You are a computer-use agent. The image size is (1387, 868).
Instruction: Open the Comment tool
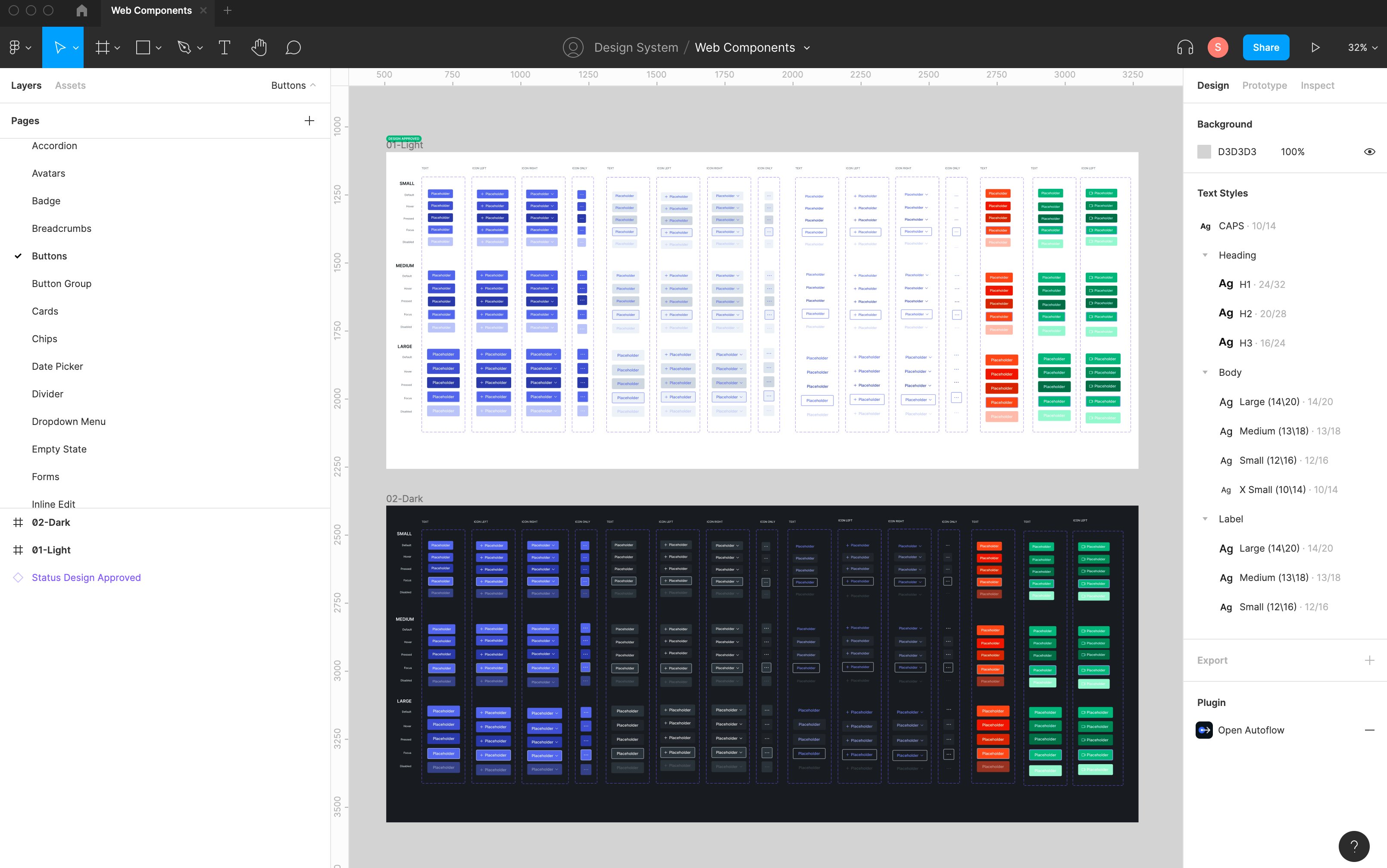(294, 47)
